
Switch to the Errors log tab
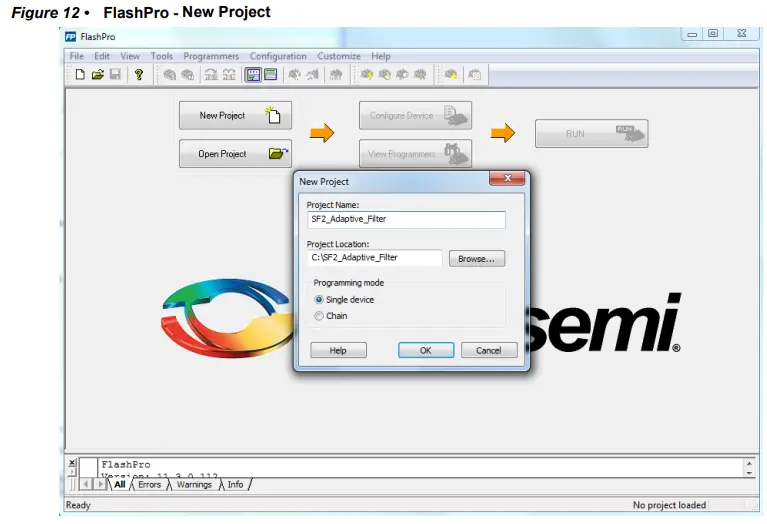(149, 484)
